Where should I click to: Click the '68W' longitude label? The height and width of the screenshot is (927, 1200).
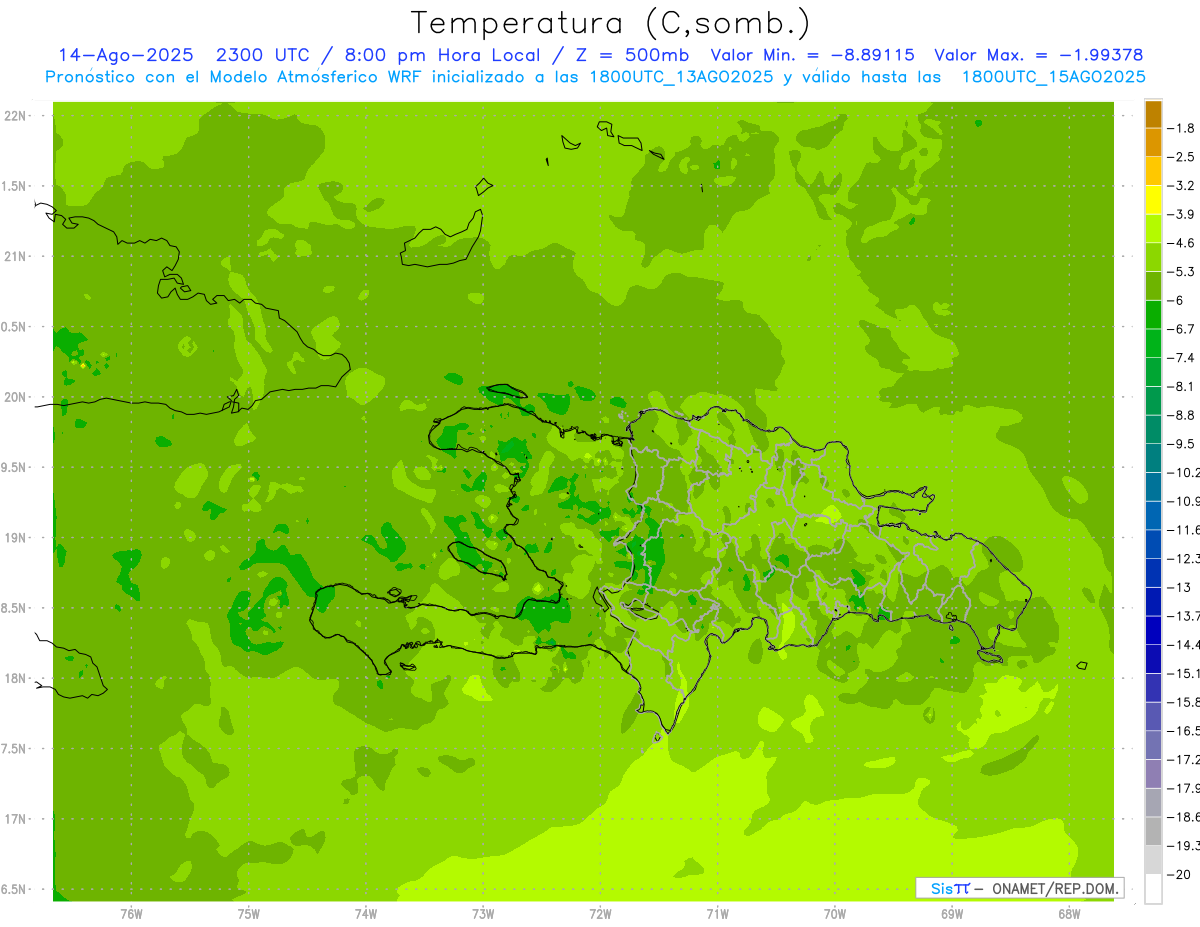pyautogui.click(x=1069, y=913)
